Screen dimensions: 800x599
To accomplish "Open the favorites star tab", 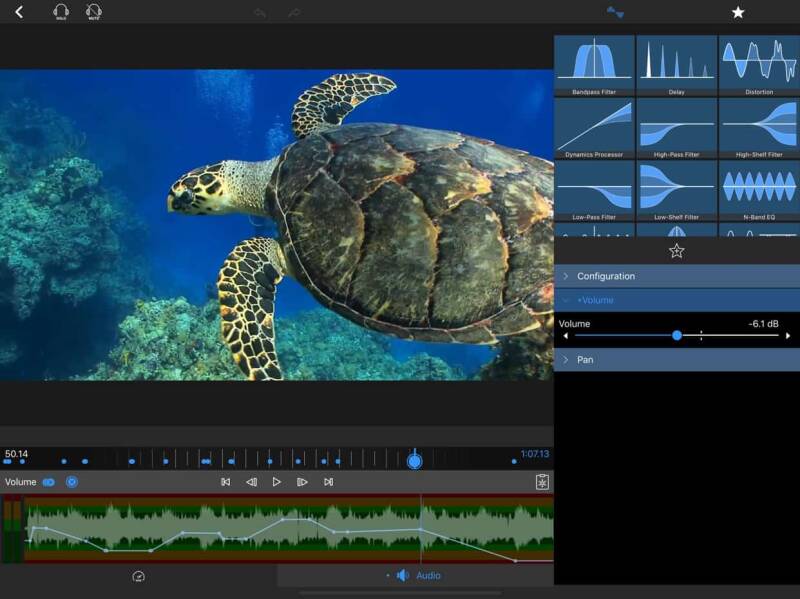I will (738, 12).
